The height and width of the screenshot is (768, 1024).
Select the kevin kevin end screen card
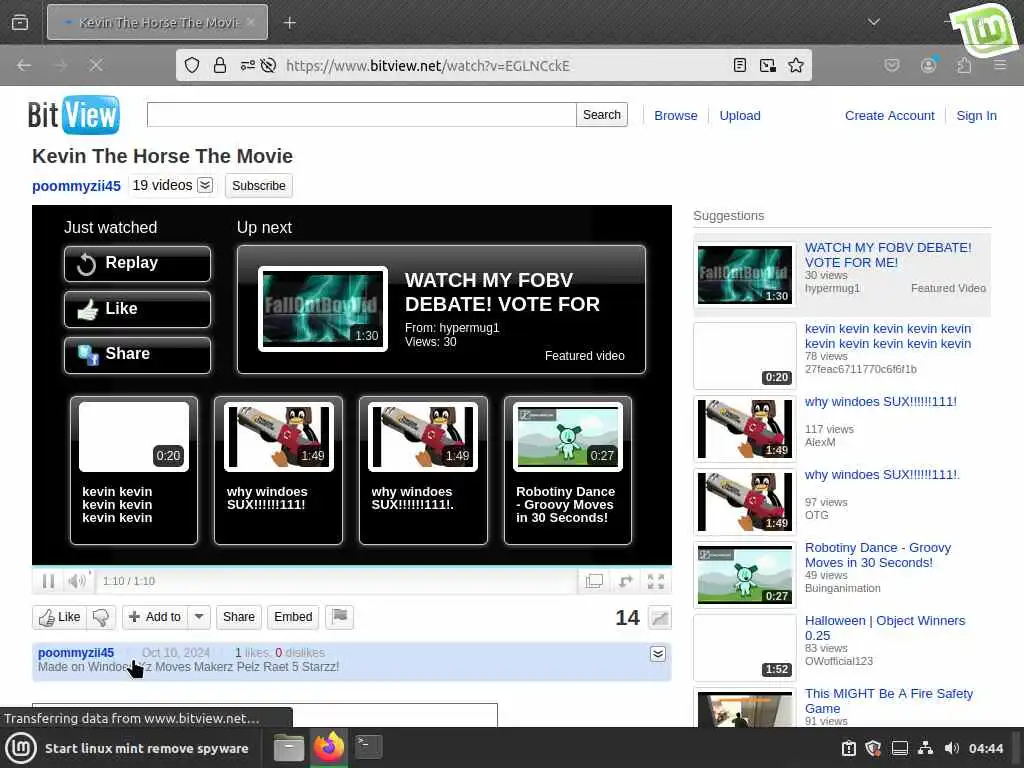134,470
